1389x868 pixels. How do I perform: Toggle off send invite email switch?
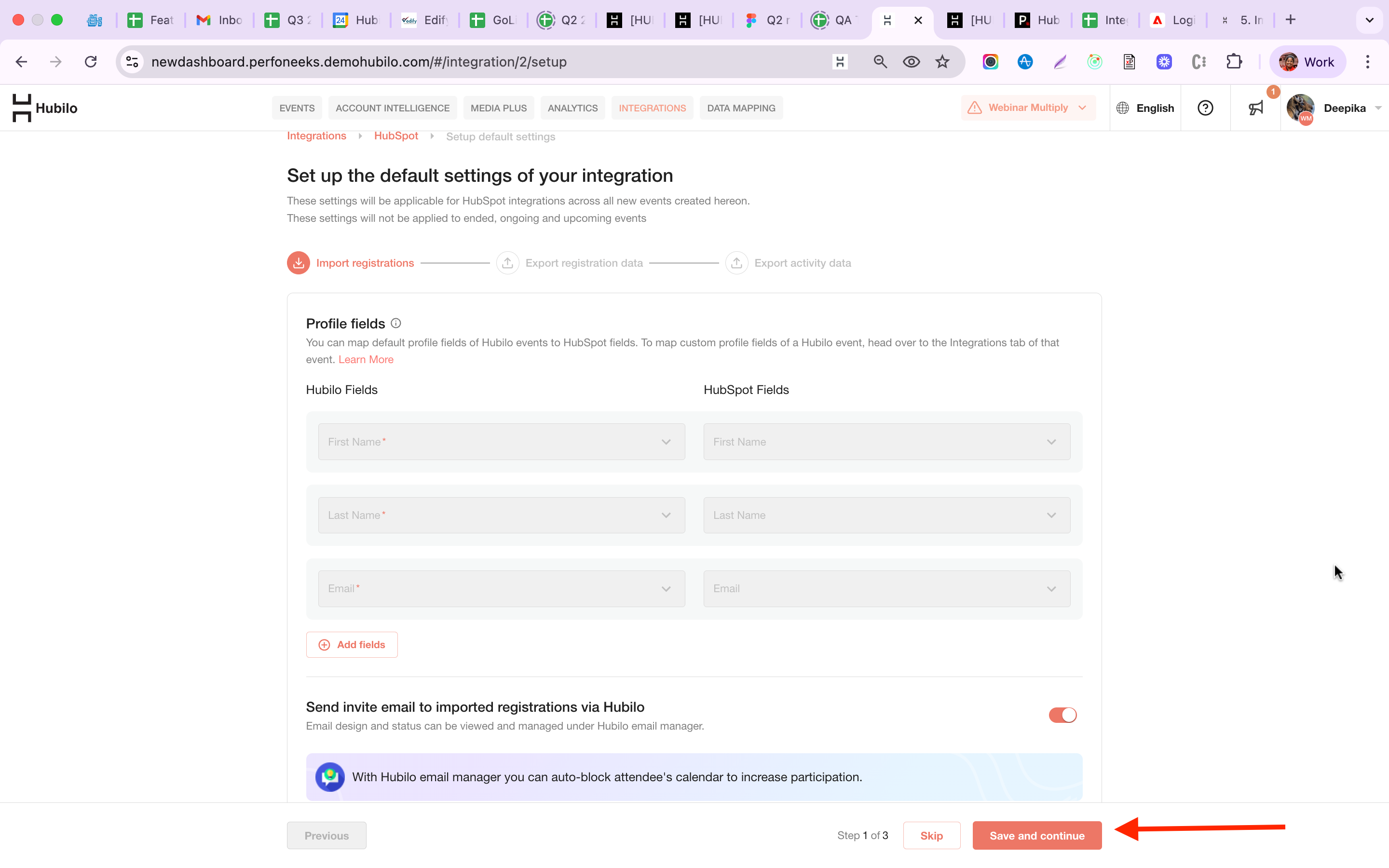pyautogui.click(x=1062, y=715)
